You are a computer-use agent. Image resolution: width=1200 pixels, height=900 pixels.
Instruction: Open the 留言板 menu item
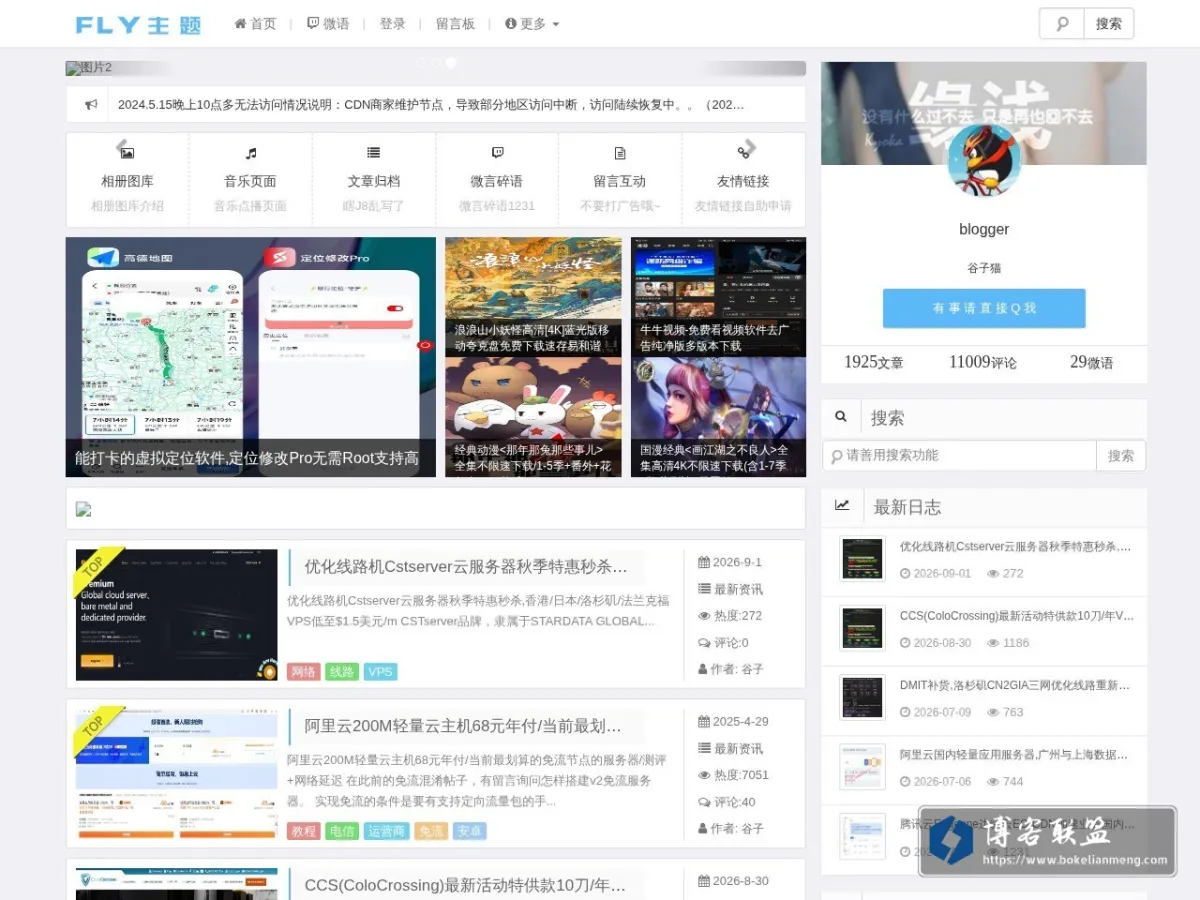(455, 24)
